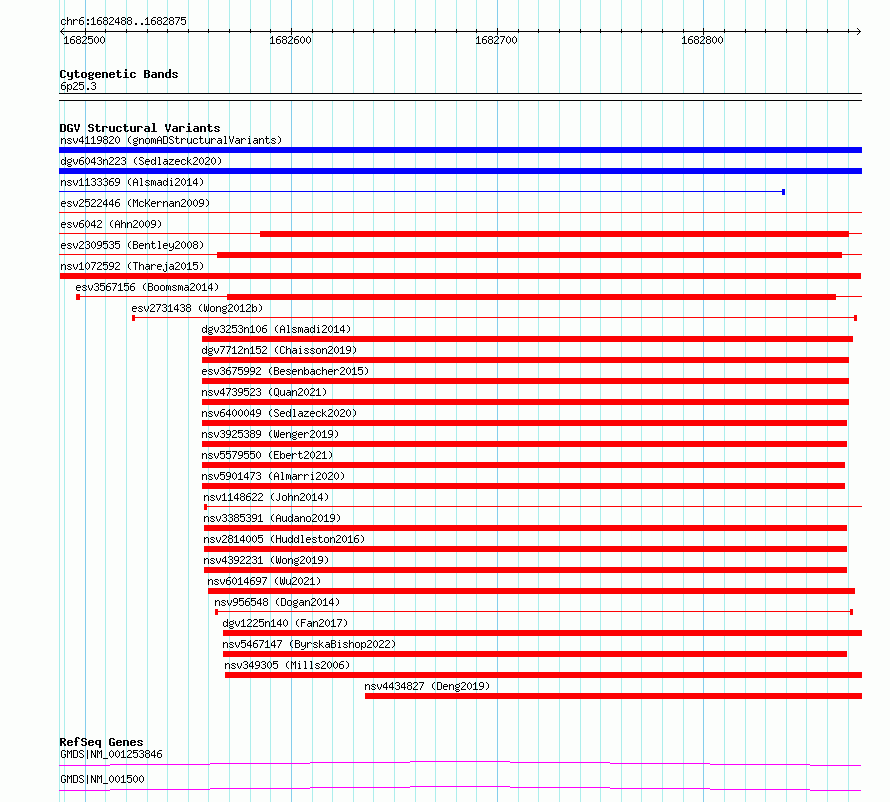Viewport: 890px width, 802px height.
Task: Open esv3567156 (Boomsma2014) label
Action: (x=147, y=287)
